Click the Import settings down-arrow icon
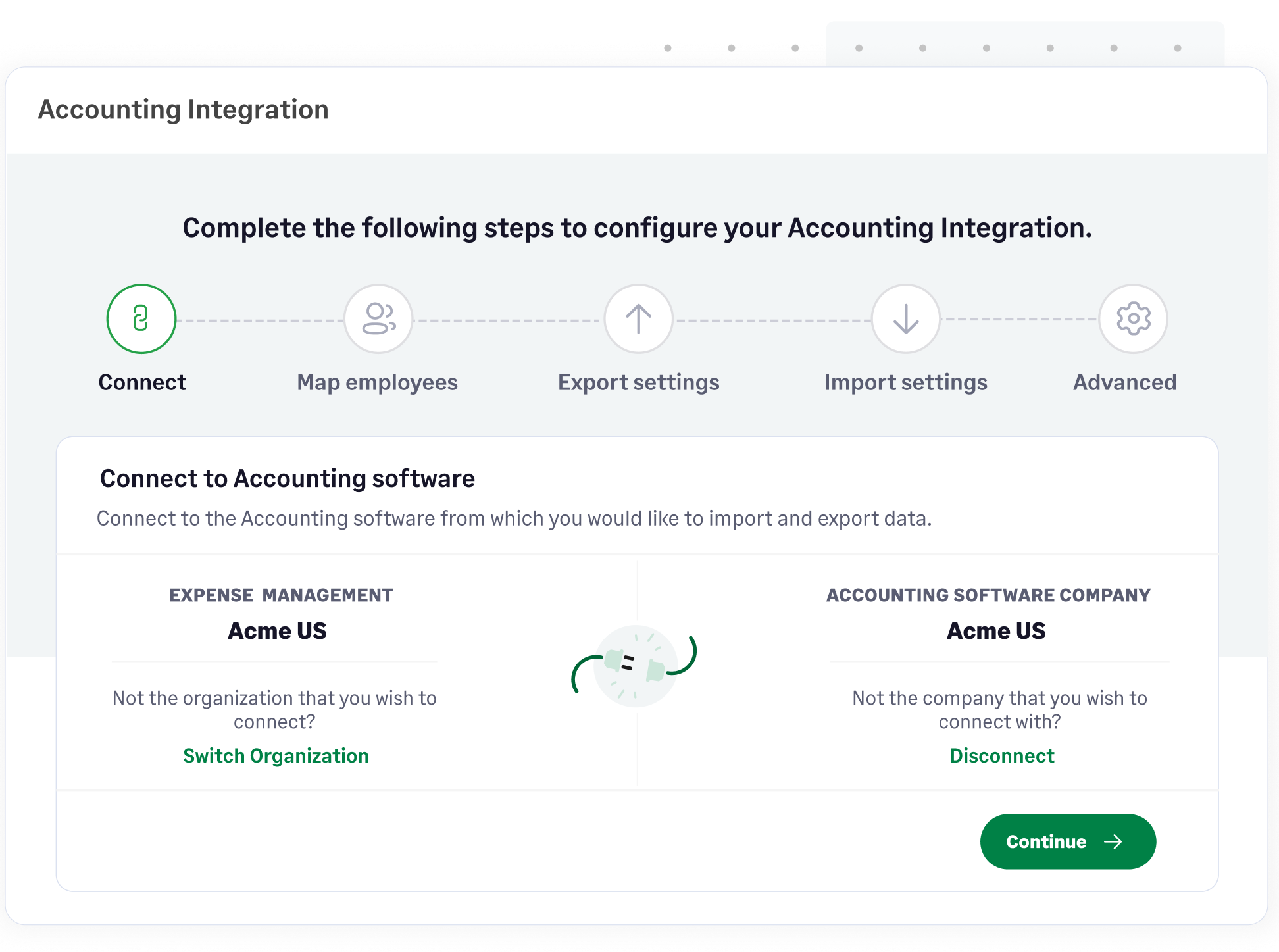 905,319
